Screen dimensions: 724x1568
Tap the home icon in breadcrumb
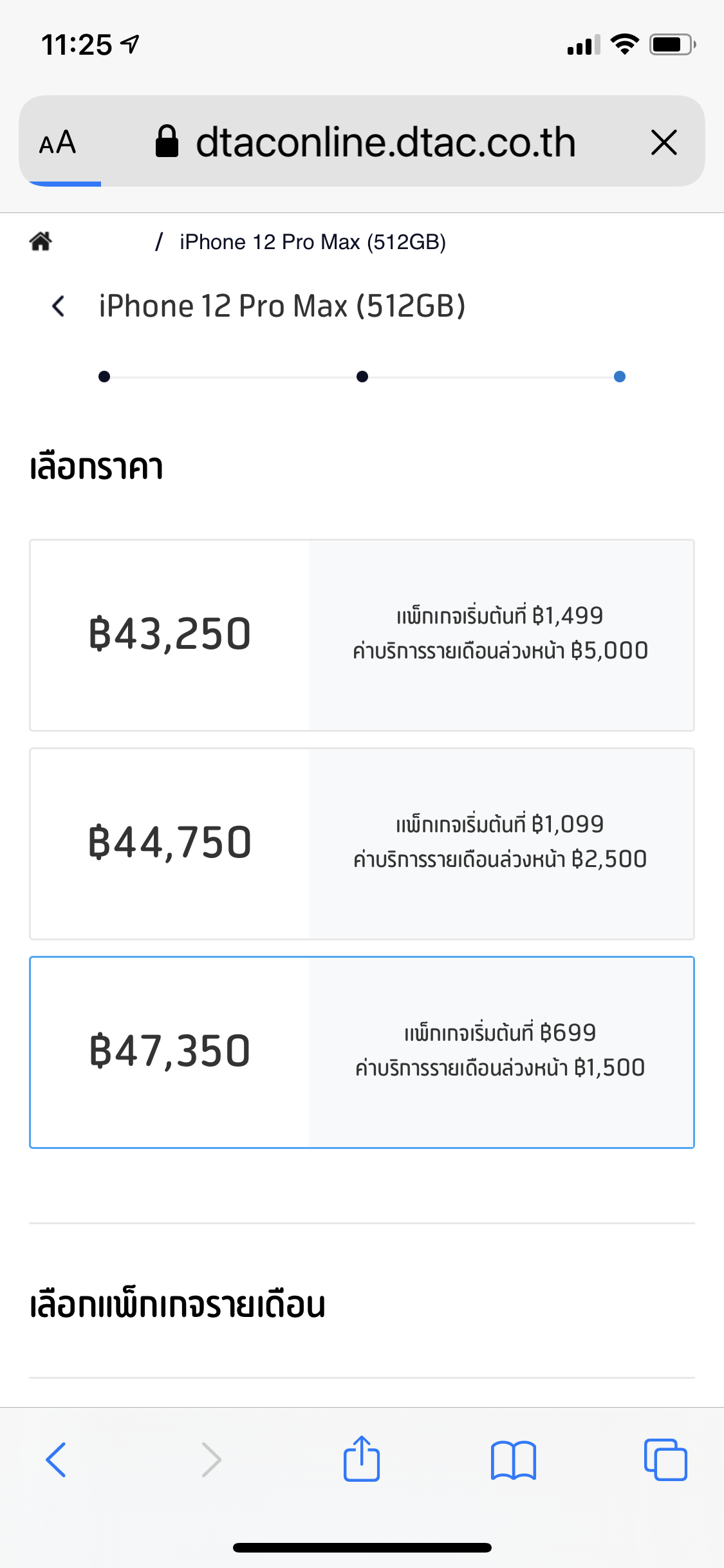pos(41,241)
